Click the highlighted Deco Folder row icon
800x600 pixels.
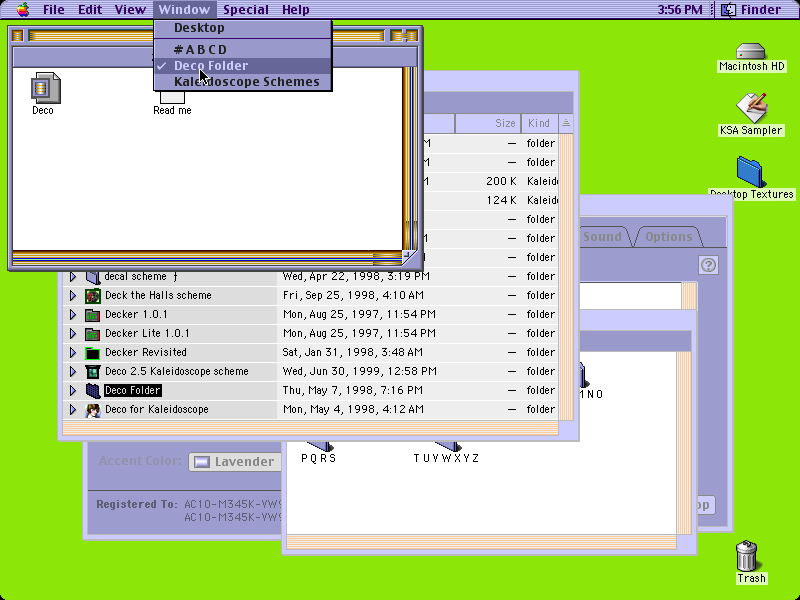pyautogui.click(x=92, y=391)
